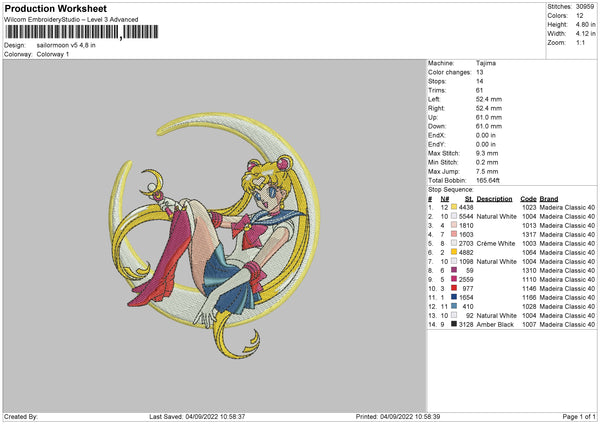
Task: Click 'Créme White' description text
Action: point(496,243)
